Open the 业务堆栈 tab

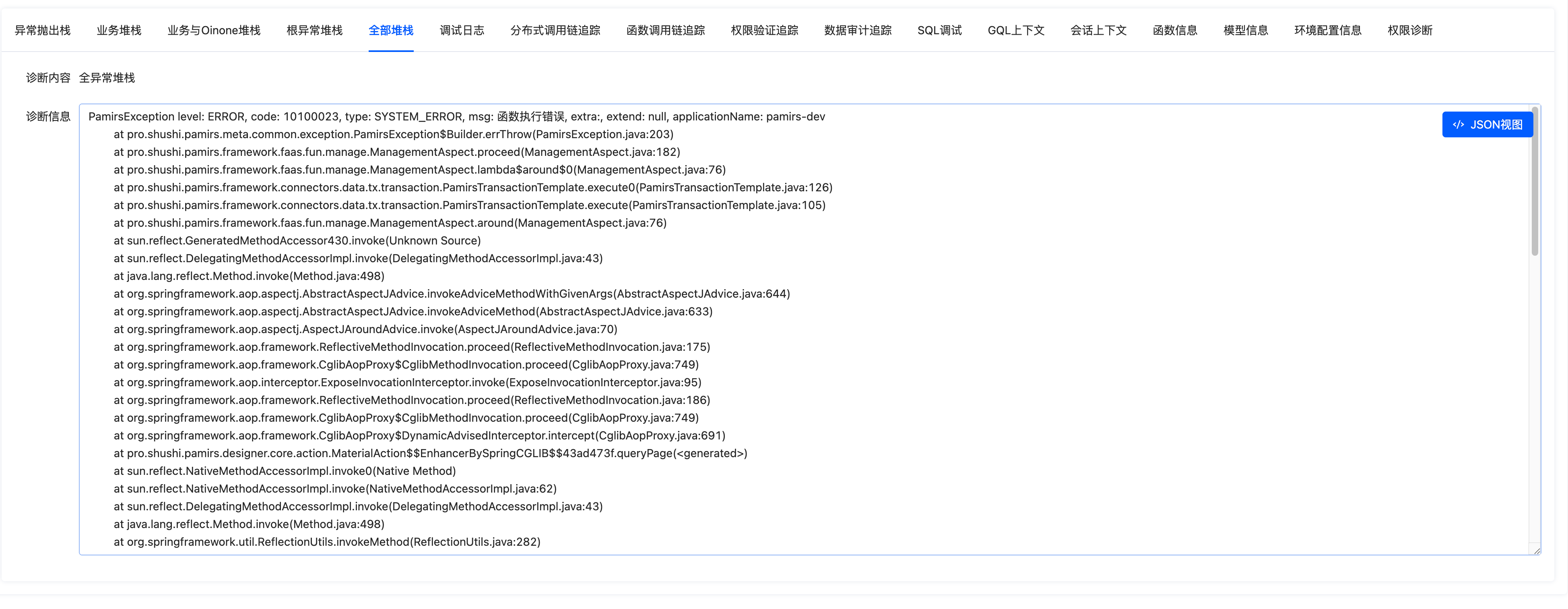coord(119,31)
